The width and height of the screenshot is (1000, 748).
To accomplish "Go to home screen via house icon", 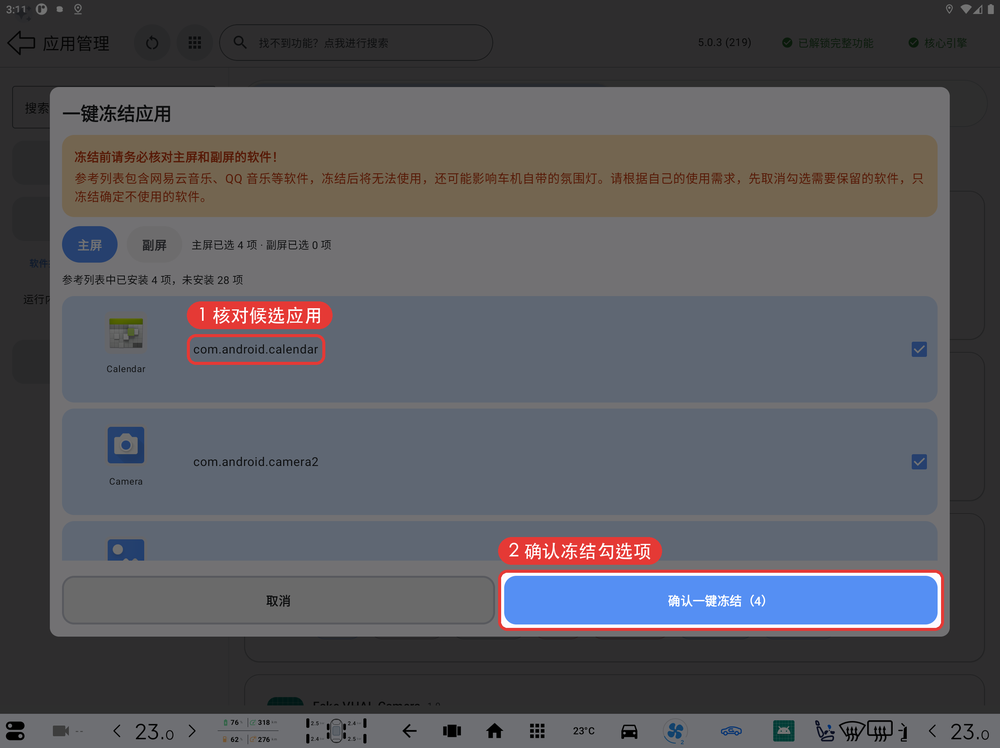I will (494, 731).
